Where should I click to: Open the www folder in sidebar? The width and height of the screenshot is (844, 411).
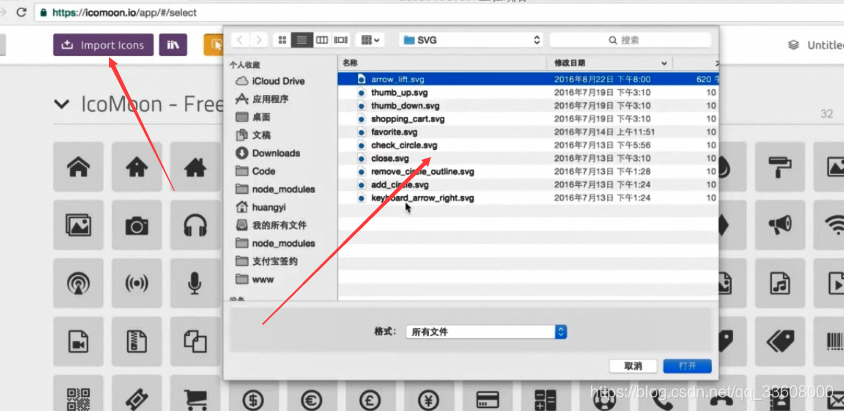[x=255, y=279]
